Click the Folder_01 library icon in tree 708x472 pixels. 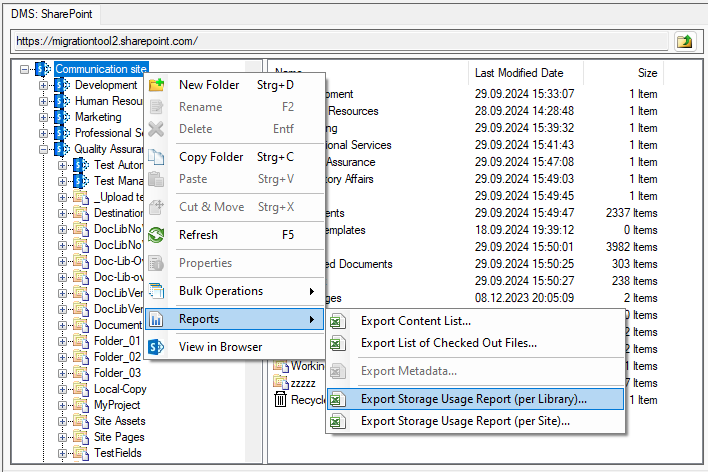click(81, 341)
